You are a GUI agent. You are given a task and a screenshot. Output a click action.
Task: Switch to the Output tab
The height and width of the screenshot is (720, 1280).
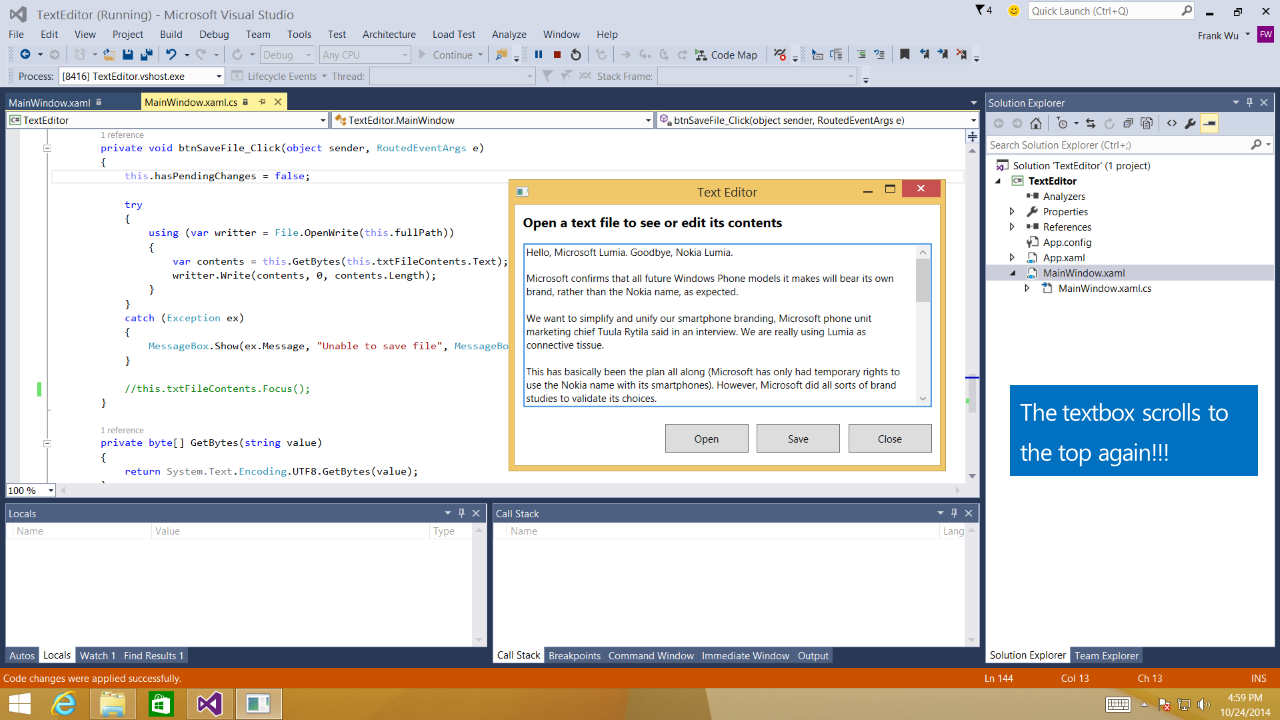(x=813, y=656)
